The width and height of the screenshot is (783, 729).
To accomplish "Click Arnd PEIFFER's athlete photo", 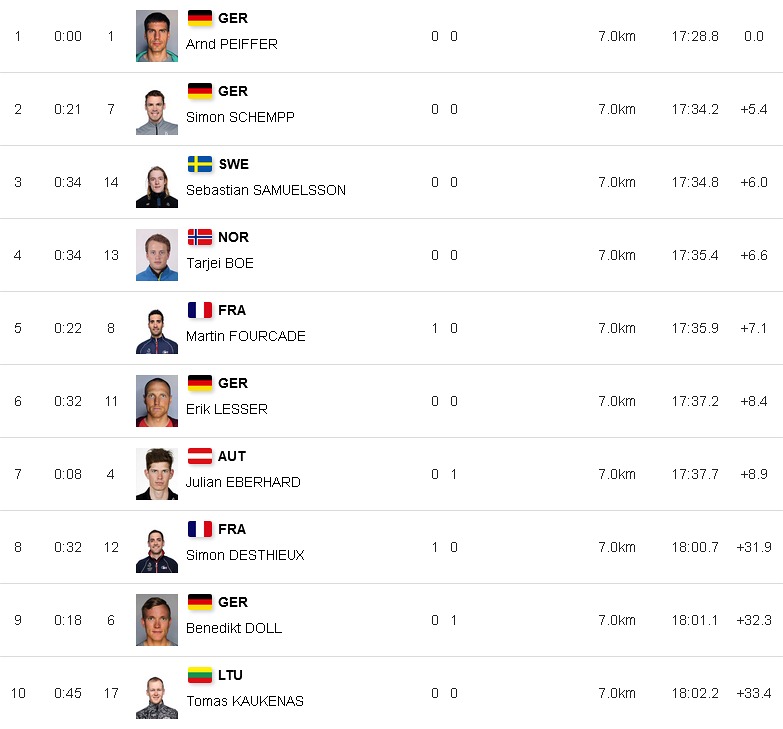I will (x=157, y=36).
